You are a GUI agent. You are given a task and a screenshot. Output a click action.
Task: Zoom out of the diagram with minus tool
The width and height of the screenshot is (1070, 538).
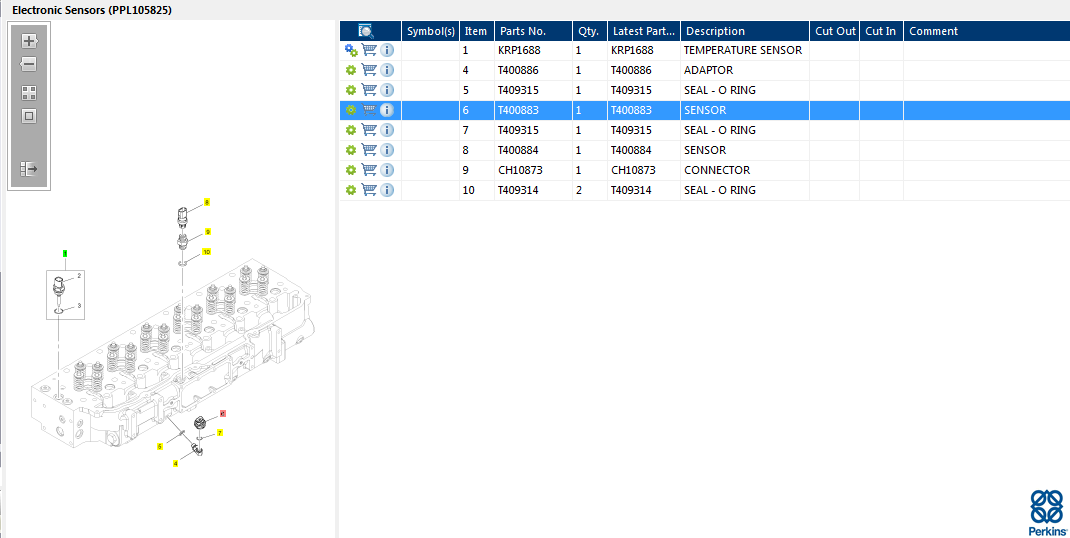pyautogui.click(x=29, y=64)
